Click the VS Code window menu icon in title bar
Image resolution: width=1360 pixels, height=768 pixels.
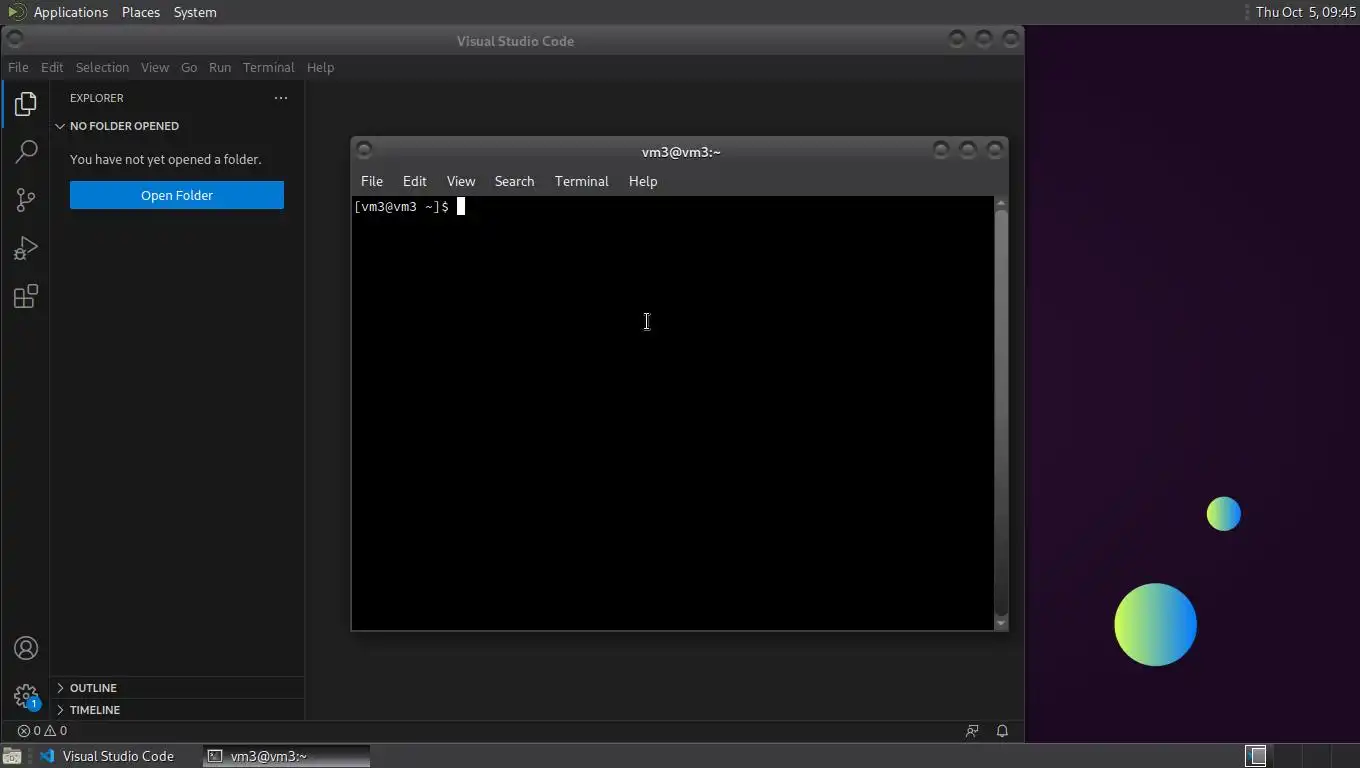pos(14,39)
